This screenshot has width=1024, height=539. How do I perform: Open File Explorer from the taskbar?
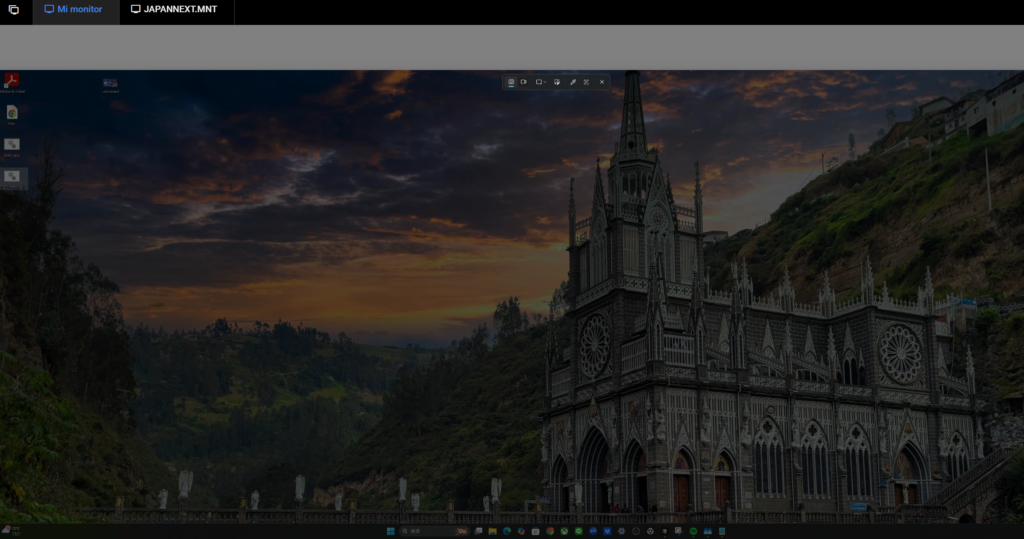493,531
